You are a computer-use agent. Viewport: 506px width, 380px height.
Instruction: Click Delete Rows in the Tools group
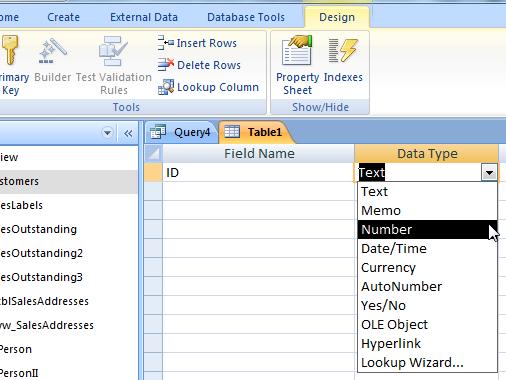coord(199,65)
